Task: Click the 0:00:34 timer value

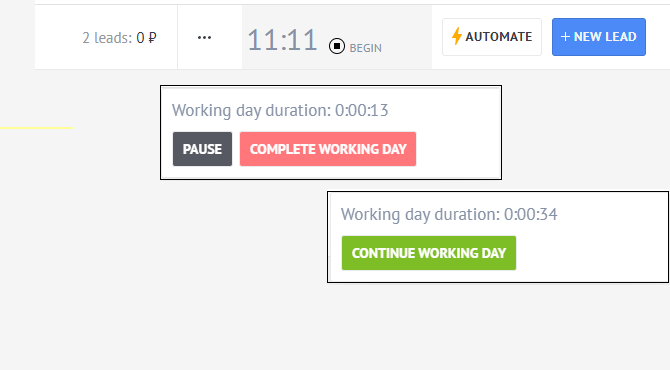Action: point(531,214)
